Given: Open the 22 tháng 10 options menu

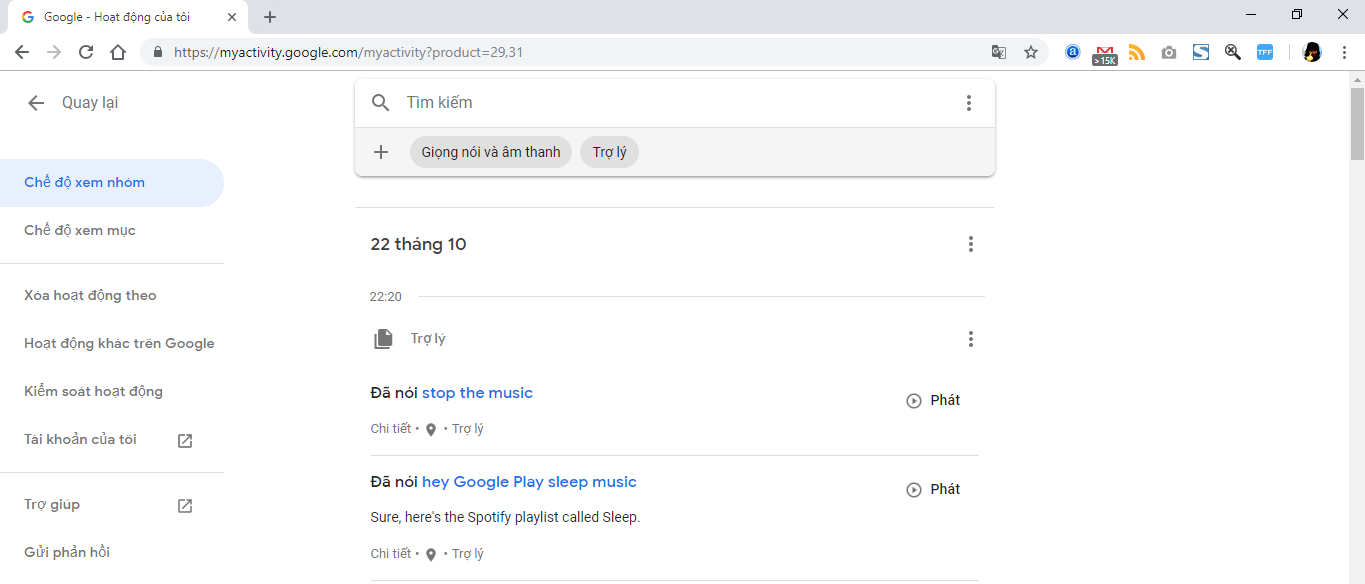Looking at the screenshot, I should pos(970,244).
